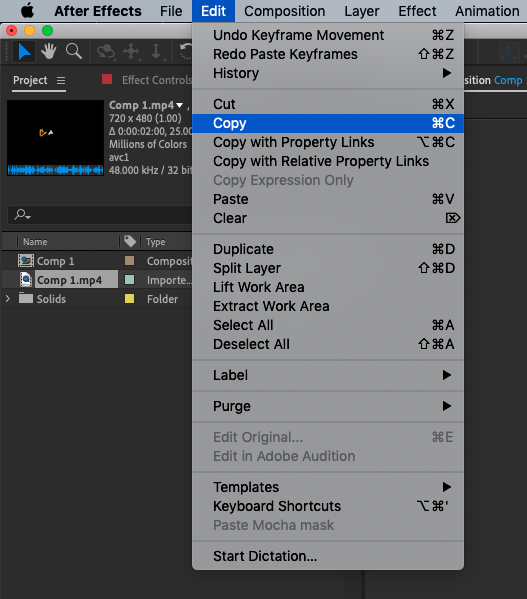Click the teal label swatch for Comp 1.mp4
Screen dimensions: 527x599
129,280
